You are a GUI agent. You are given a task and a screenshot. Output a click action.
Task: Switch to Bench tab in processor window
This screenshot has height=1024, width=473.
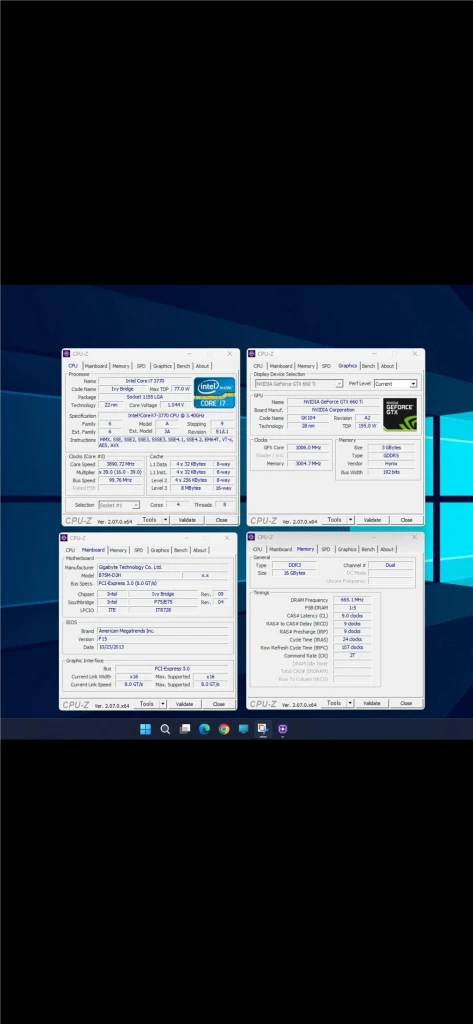coord(184,366)
